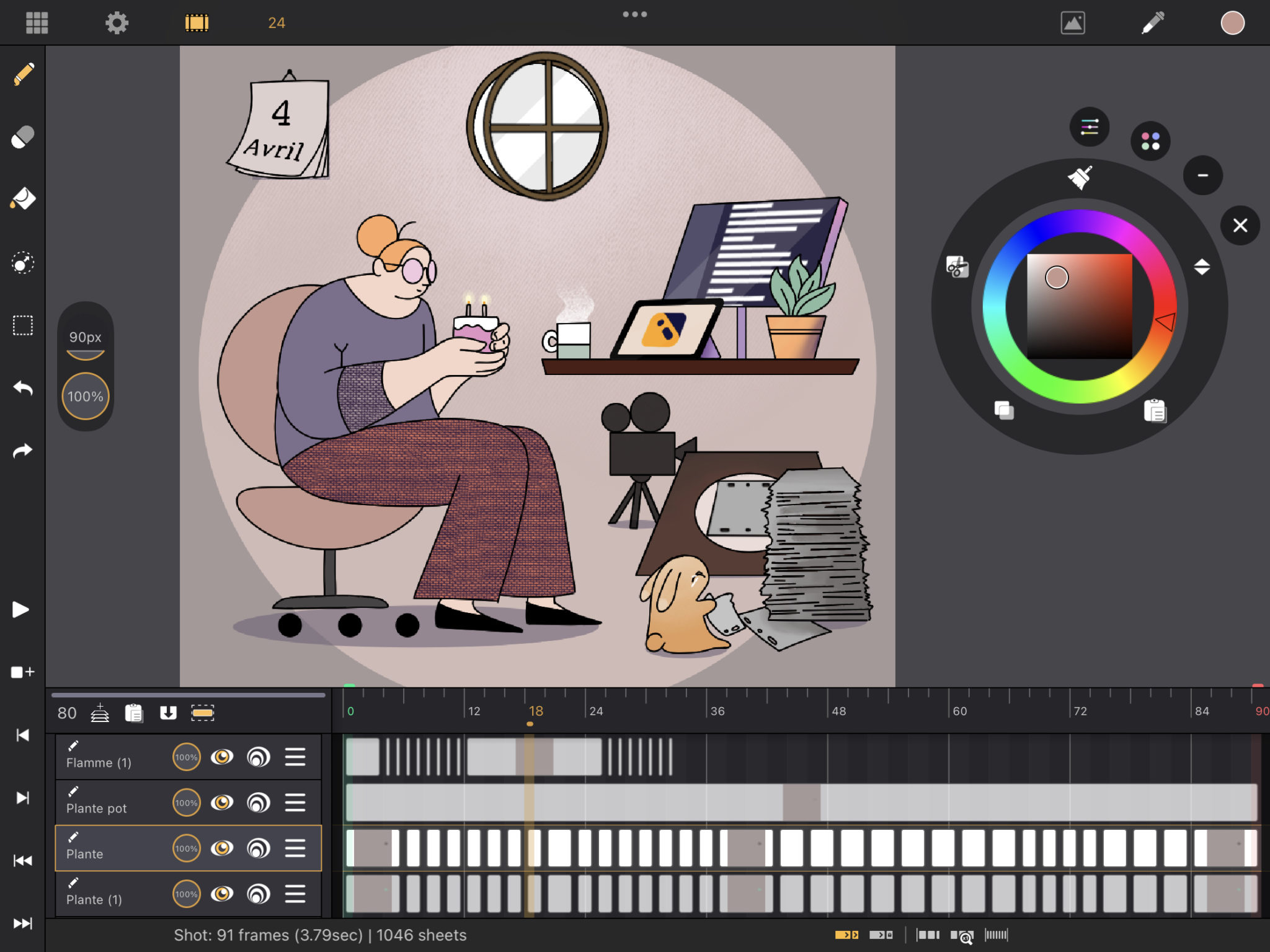Image resolution: width=1270 pixels, height=952 pixels.
Task: Pick the current color swatch circle
Action: tap(1232, 23)
